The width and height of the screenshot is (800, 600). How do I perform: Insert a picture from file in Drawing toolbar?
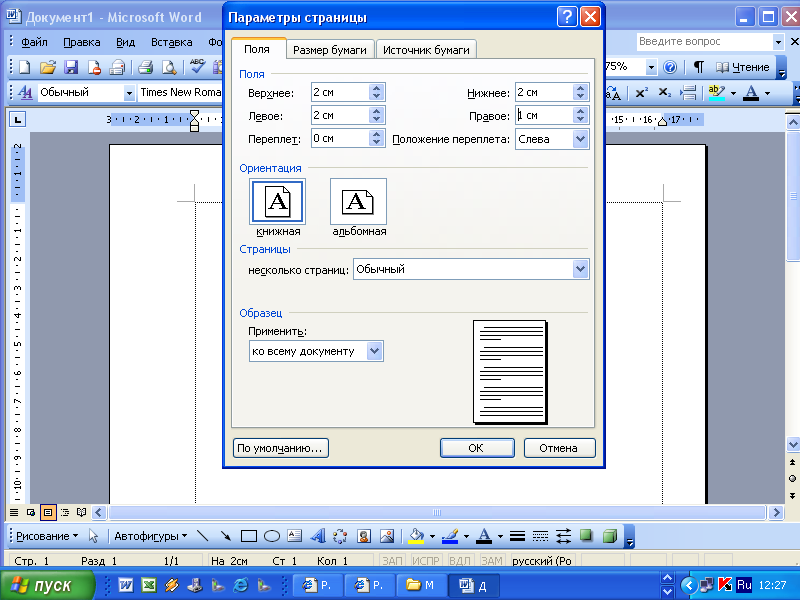[387, 536]
